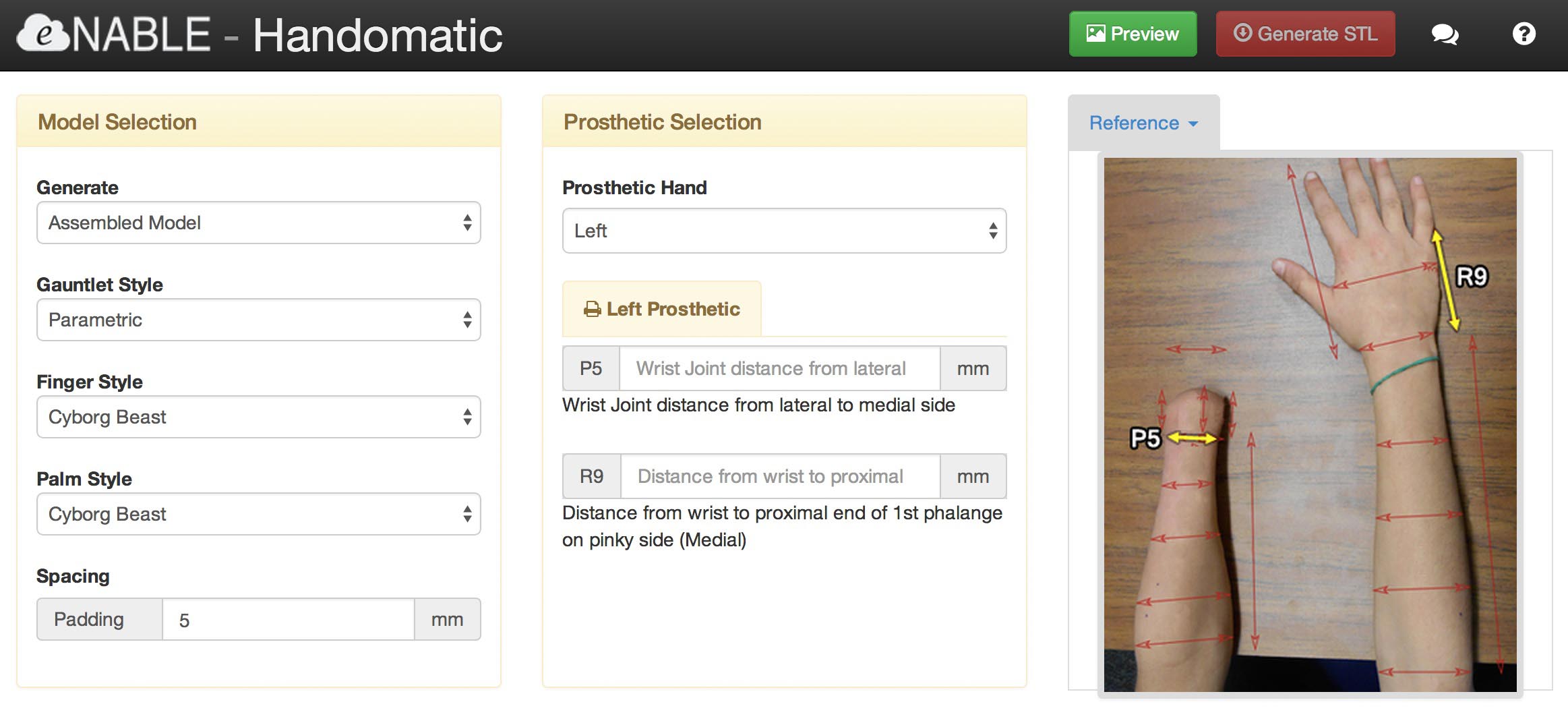Screen dimensions: 1568x723
Task: Focus the R9 wrist to proximal distance field
Action: click(x=780, y=476)
